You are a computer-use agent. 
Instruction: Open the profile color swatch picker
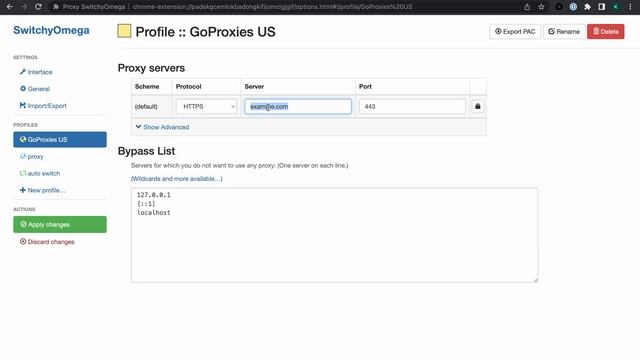pos(124,31)
